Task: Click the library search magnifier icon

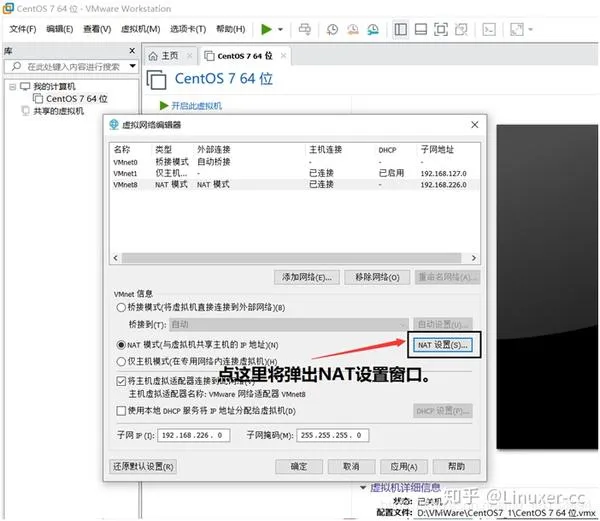Action: tap(17, 67)
